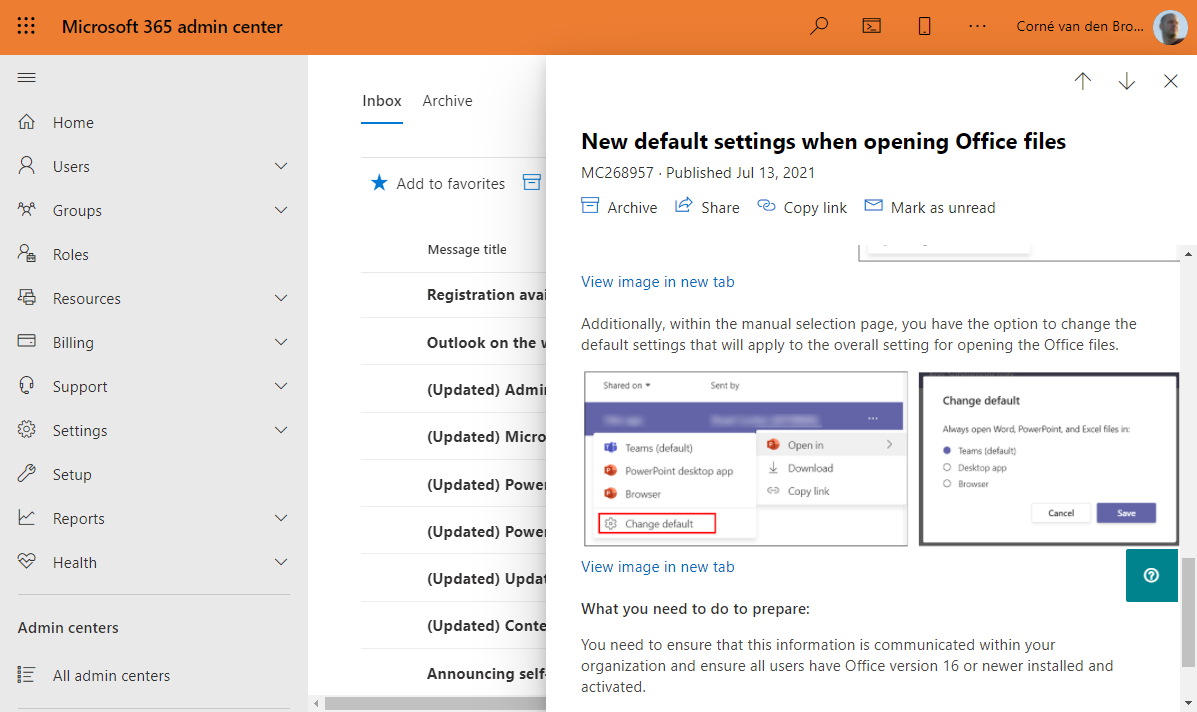Open the app launcher waffle icon
The image size is (1197, 712).
[x=26, y=26]
